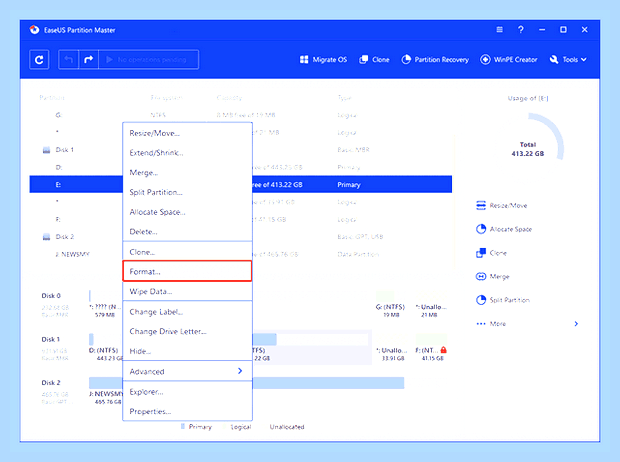Click the D: (NTFS) block on Disk 1 map
The width and height of the screenshot is (620, 462).
[x=105, y=348]
